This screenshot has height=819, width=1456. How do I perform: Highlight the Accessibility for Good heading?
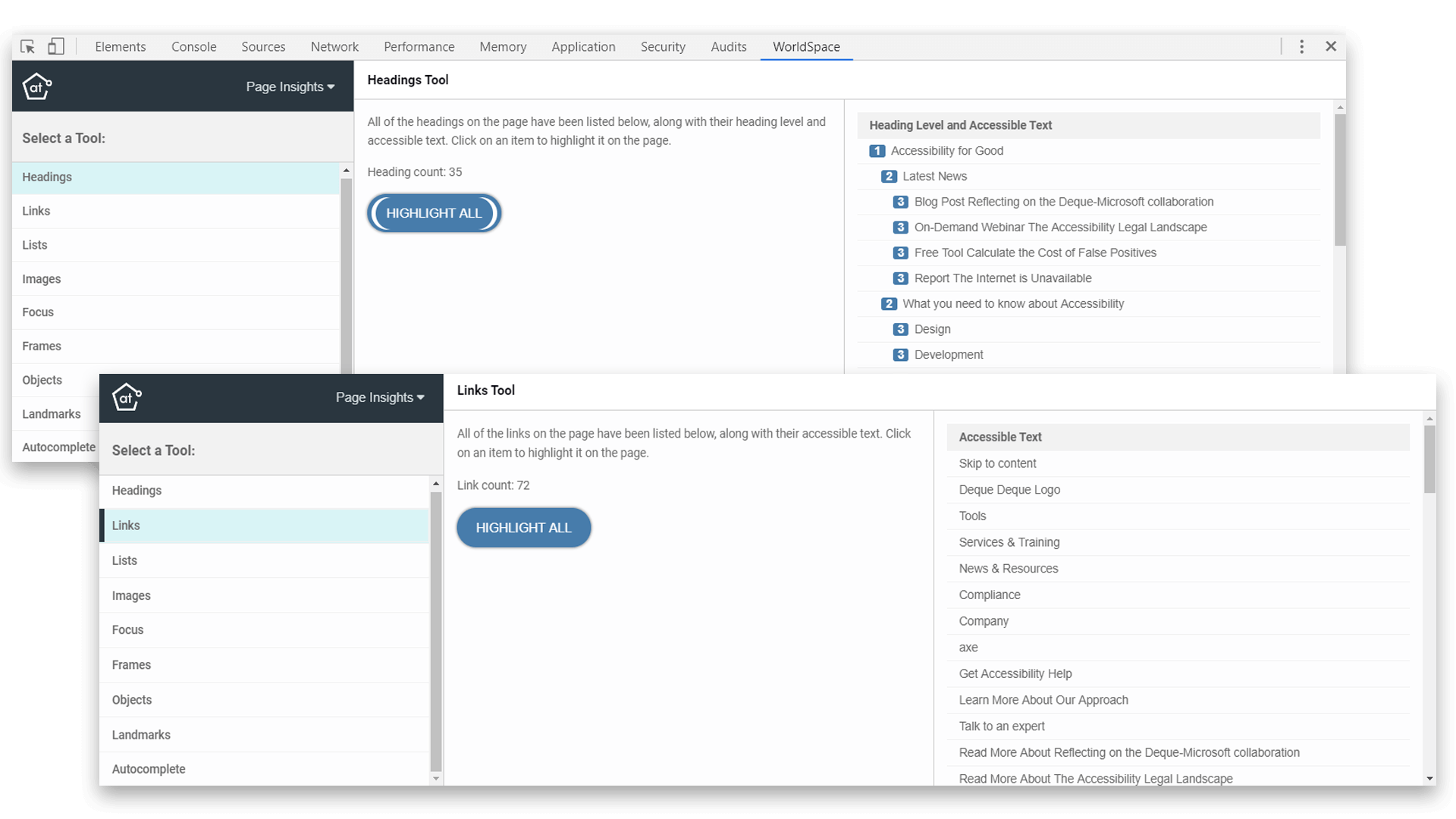[1088, 151]
